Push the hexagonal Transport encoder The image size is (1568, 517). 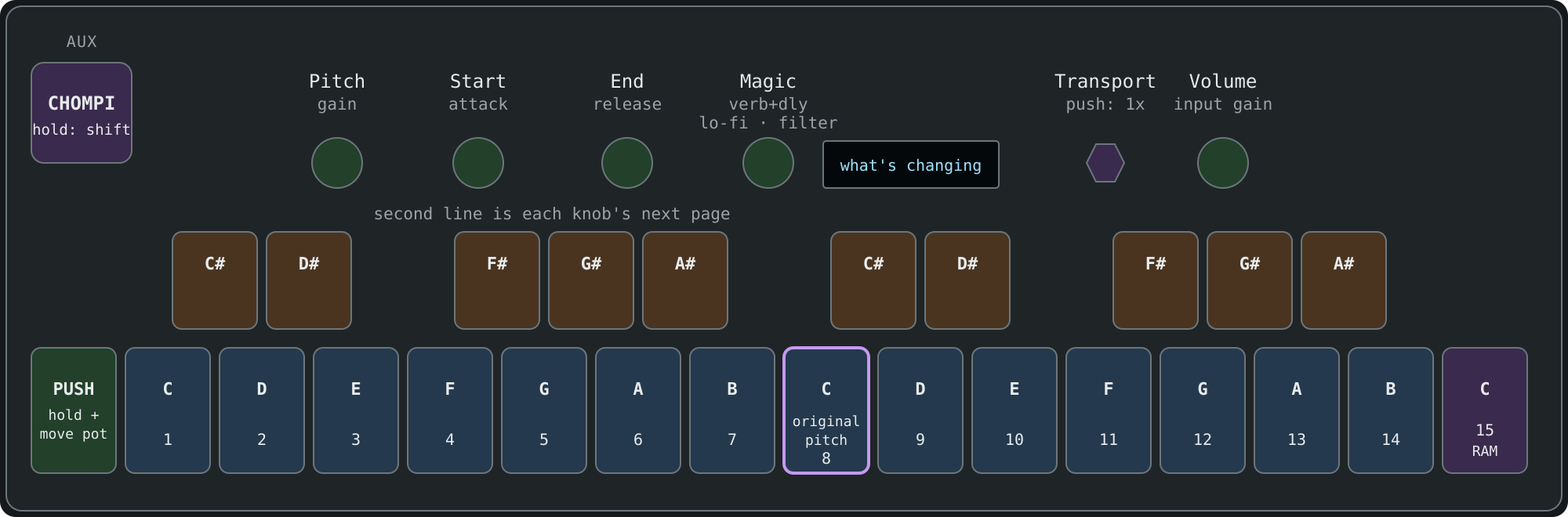(1105, 163)
